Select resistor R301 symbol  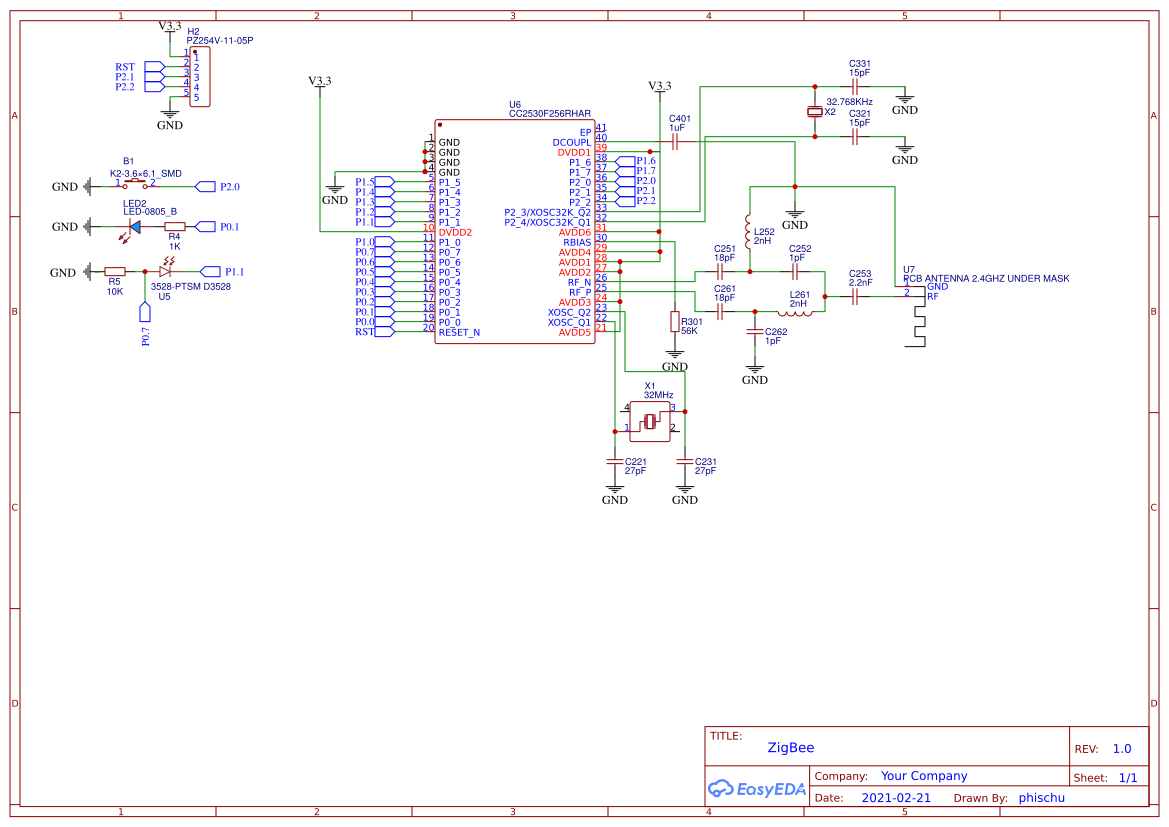(x=675, y=321)
